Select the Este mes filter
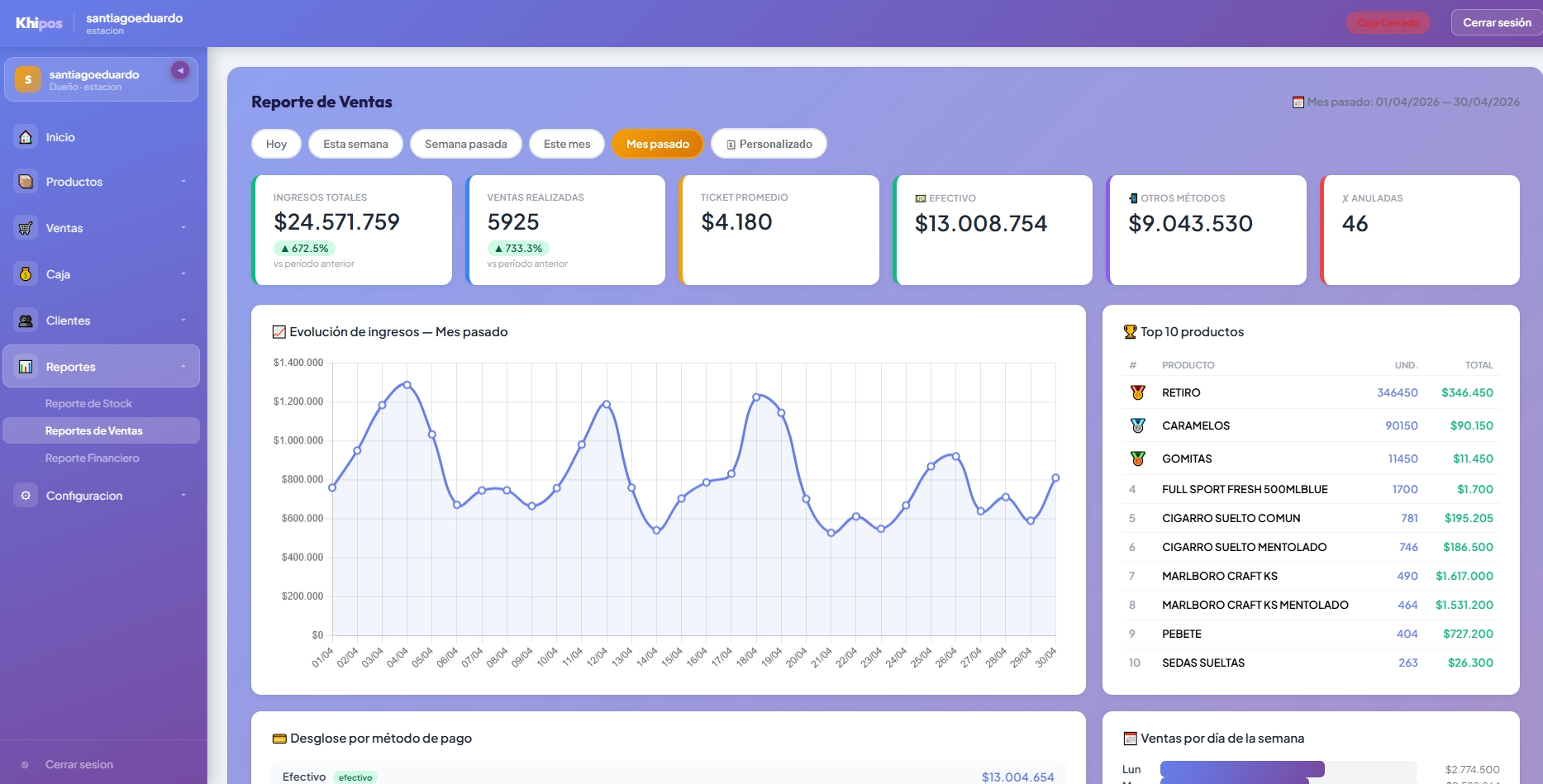The height and width of the screenshot is (784, 1543). pos(567,144)
